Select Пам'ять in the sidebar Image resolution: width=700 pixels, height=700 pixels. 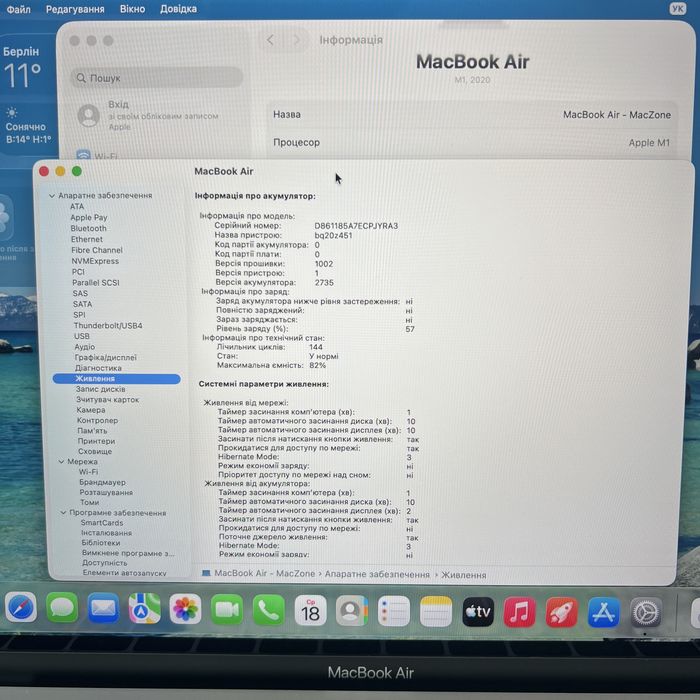point(92,431)
